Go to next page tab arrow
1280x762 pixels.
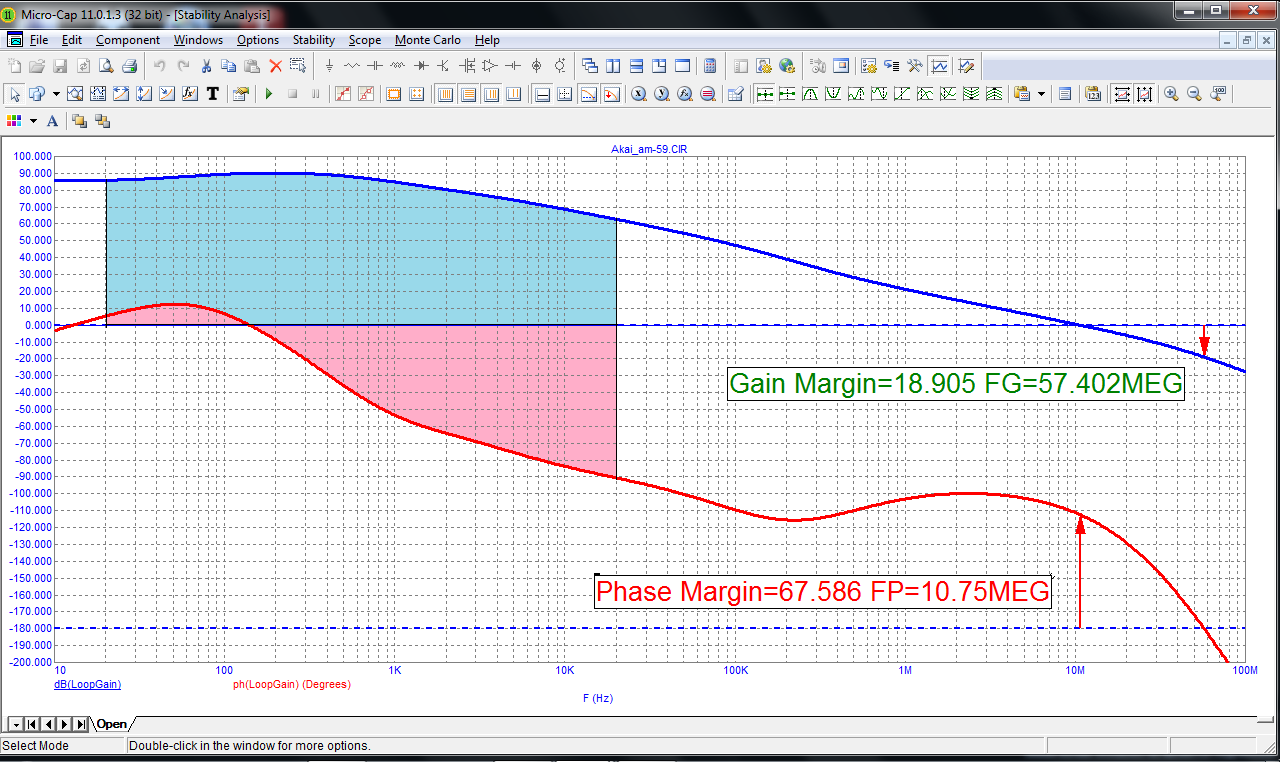64,724
